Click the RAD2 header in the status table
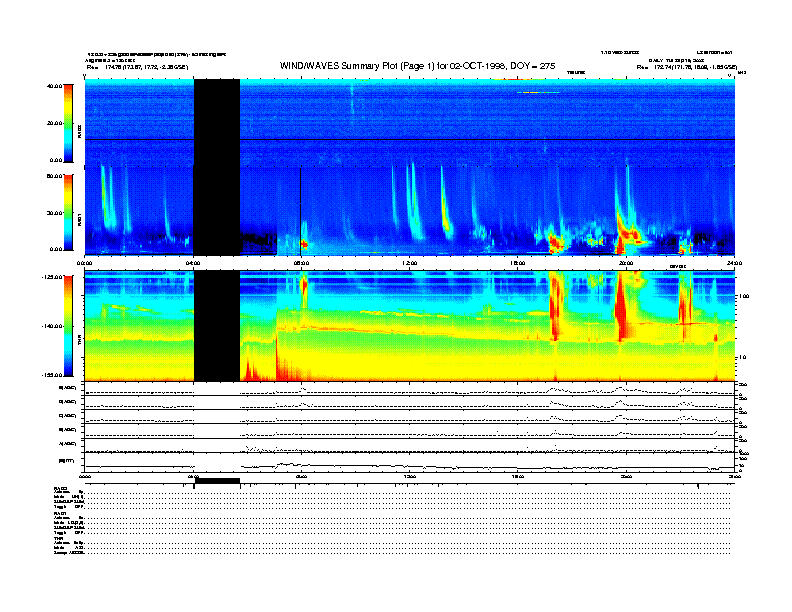 click(x=60, y=488)
